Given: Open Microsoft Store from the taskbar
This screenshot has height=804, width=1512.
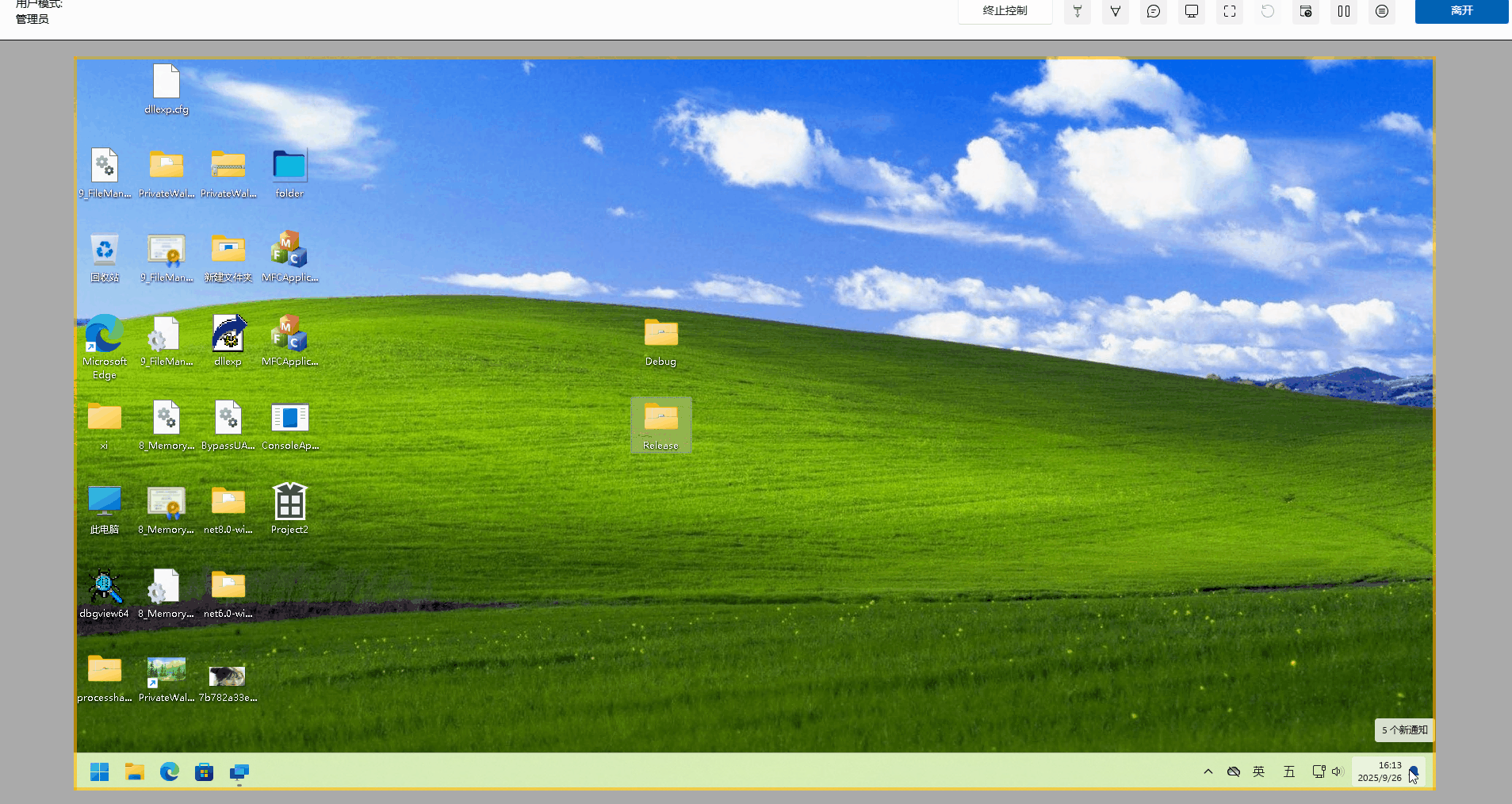Looking at the screenshot, I should point(205,771).
